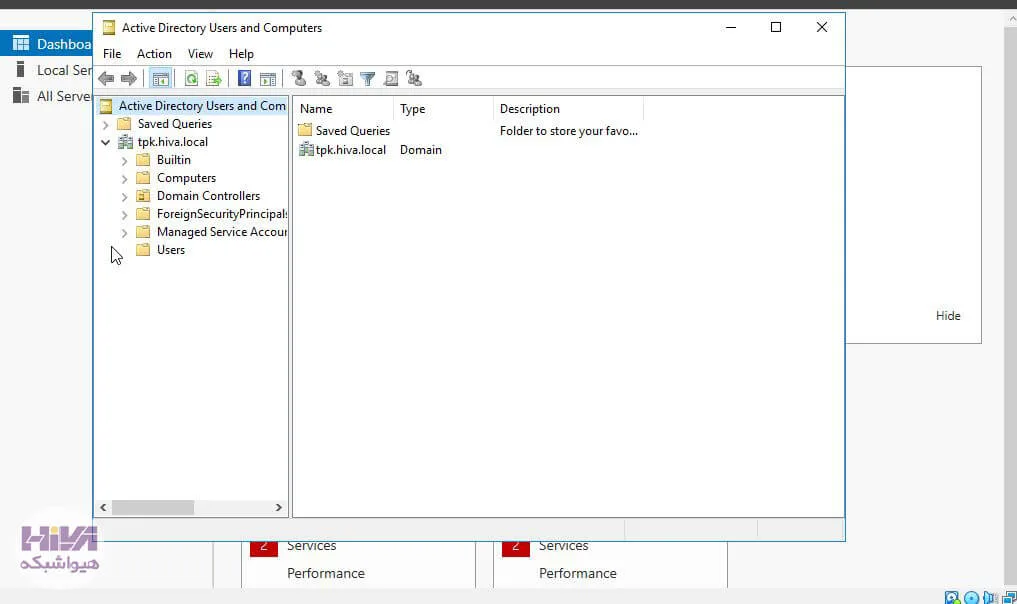Sort by the Description column header
Viewport: 1017px width, 604px height.
click(x=569, y=109)
